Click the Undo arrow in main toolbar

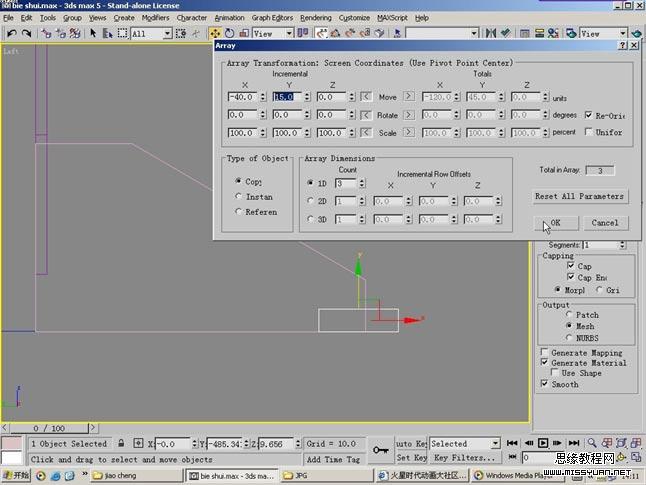(x=12, y=33)
